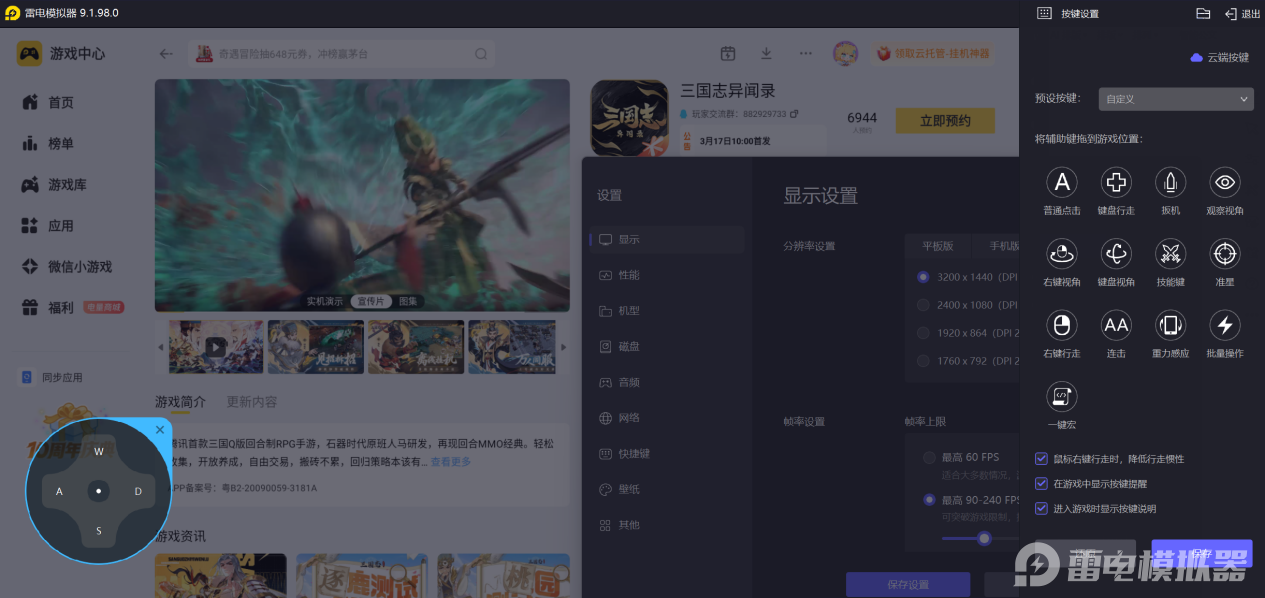Switch to 平板版 tablet resolution tab
This screenshot has height=598, width=1265.
[x=937, y=246]
